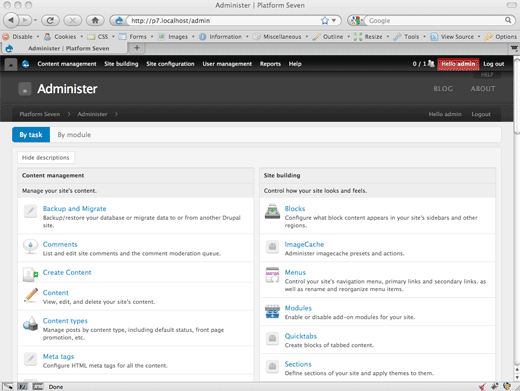Image resolution: width=520 pixels, height=391 pixels.
Task: Click the Stop loading button
Action: click(73, 20)
